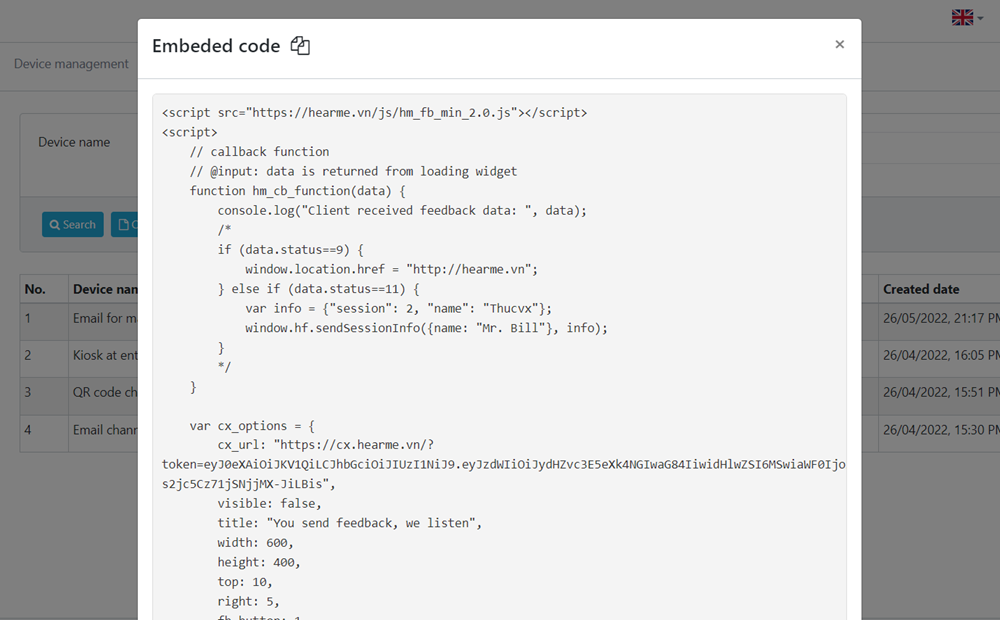Click the title 'You send feedback, we listen' line

tap(349, 523)
